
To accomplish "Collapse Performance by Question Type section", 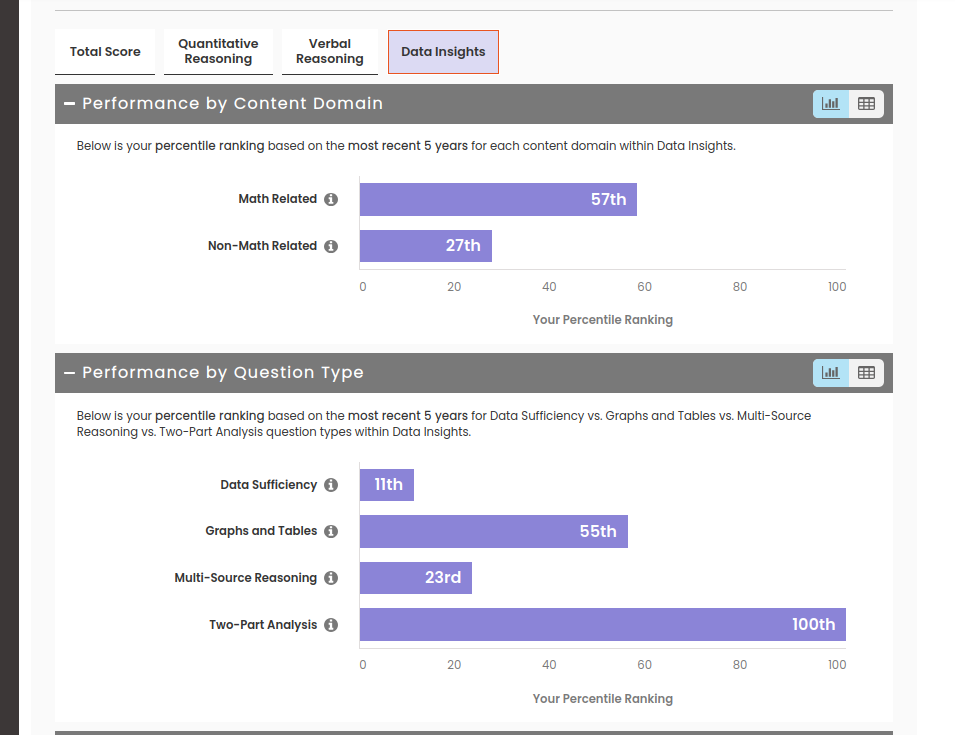I will (69, 373).
